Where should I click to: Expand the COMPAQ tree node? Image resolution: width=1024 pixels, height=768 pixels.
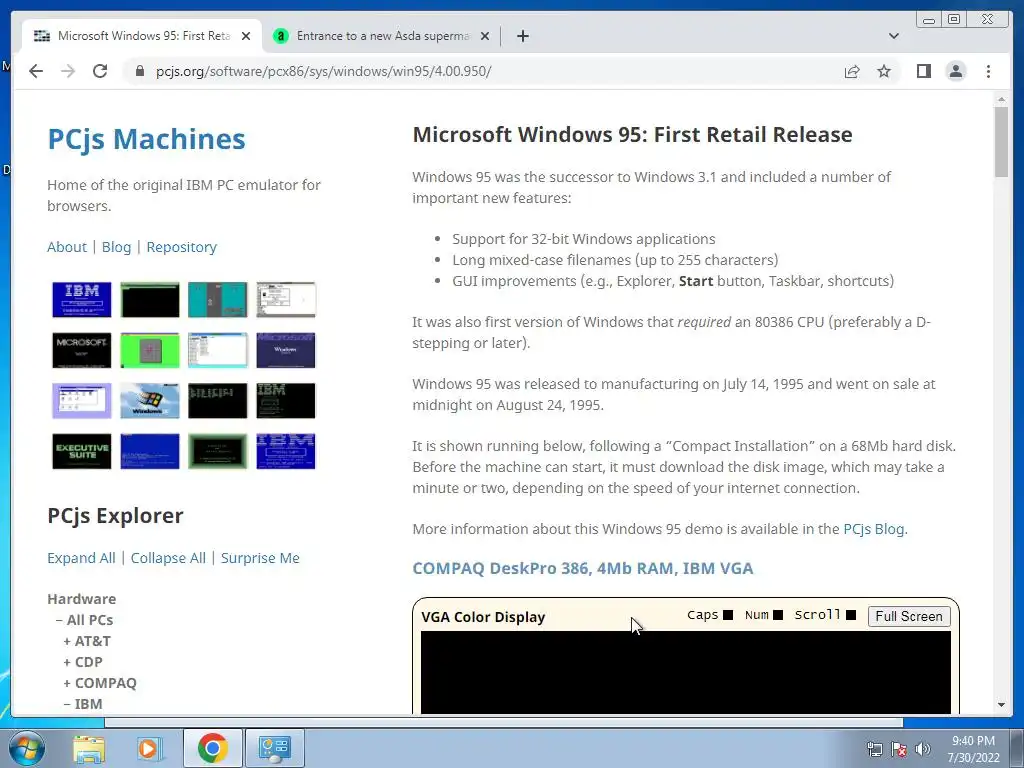click(x=100, y=682)
